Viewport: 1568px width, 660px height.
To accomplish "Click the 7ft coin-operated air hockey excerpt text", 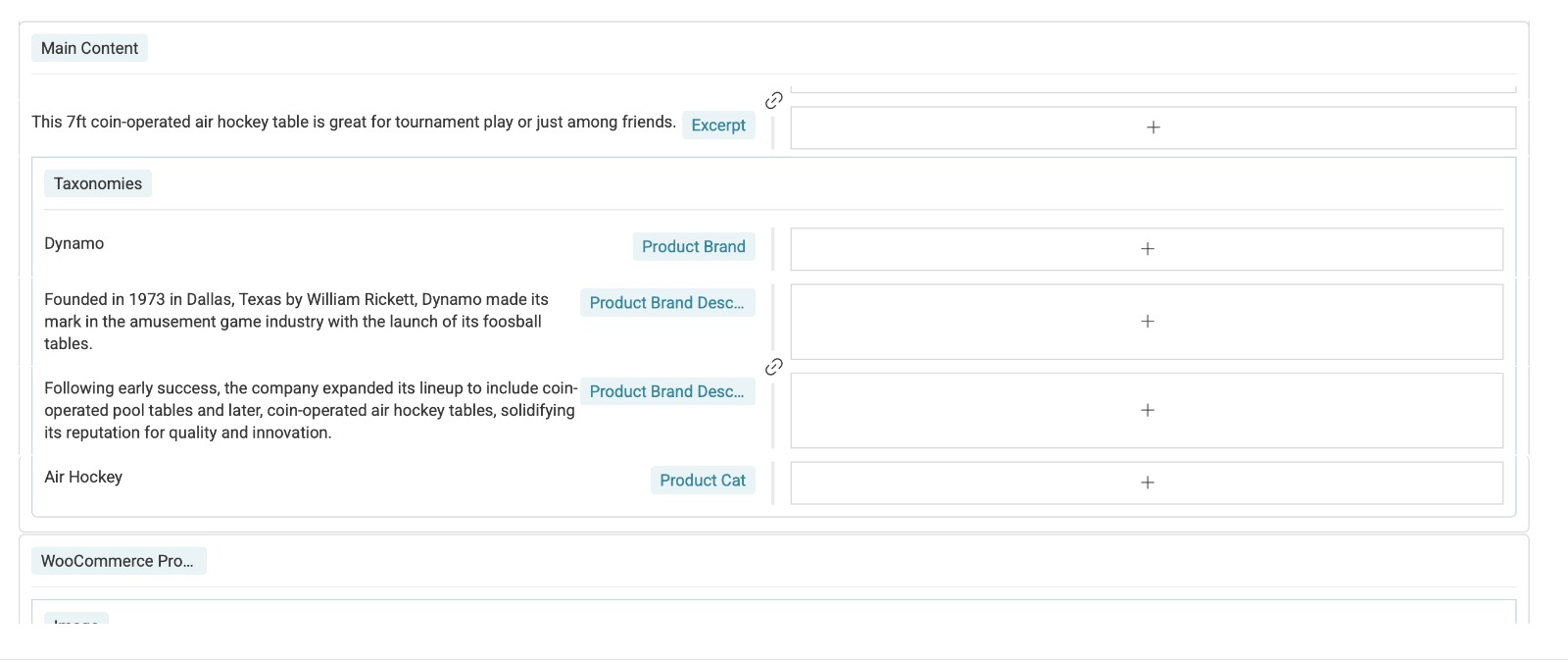I will (354, 122).
